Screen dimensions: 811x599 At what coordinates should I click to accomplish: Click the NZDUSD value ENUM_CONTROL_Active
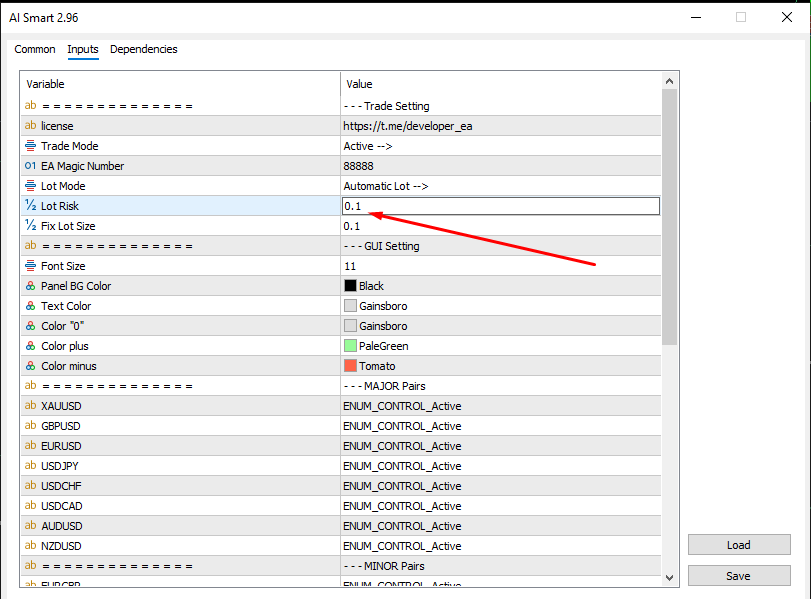[402, 546]
